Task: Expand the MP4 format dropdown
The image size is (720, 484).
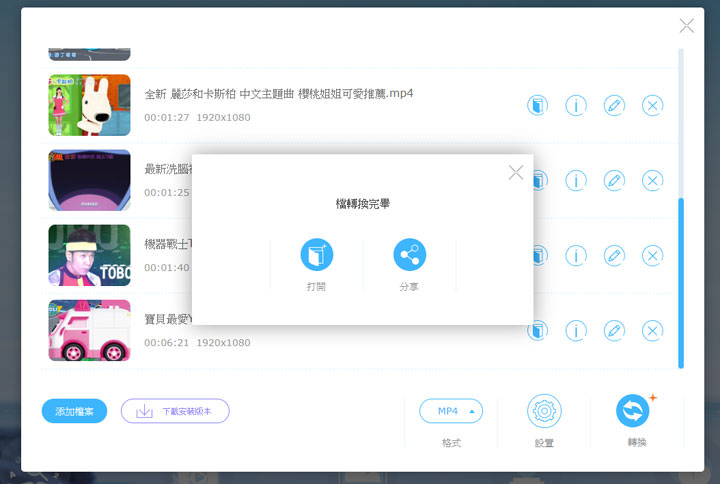Action: (450, 411)
